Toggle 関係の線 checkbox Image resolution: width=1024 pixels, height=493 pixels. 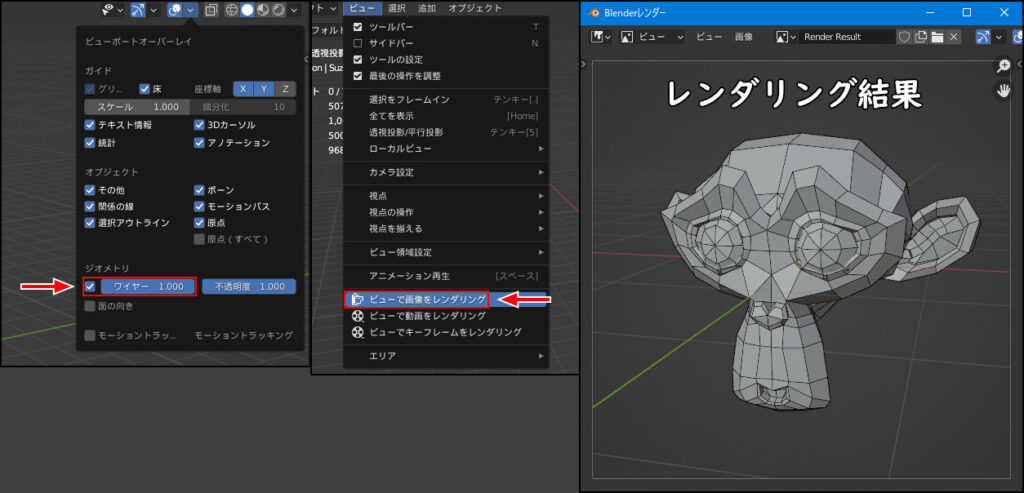click(90, 206)
